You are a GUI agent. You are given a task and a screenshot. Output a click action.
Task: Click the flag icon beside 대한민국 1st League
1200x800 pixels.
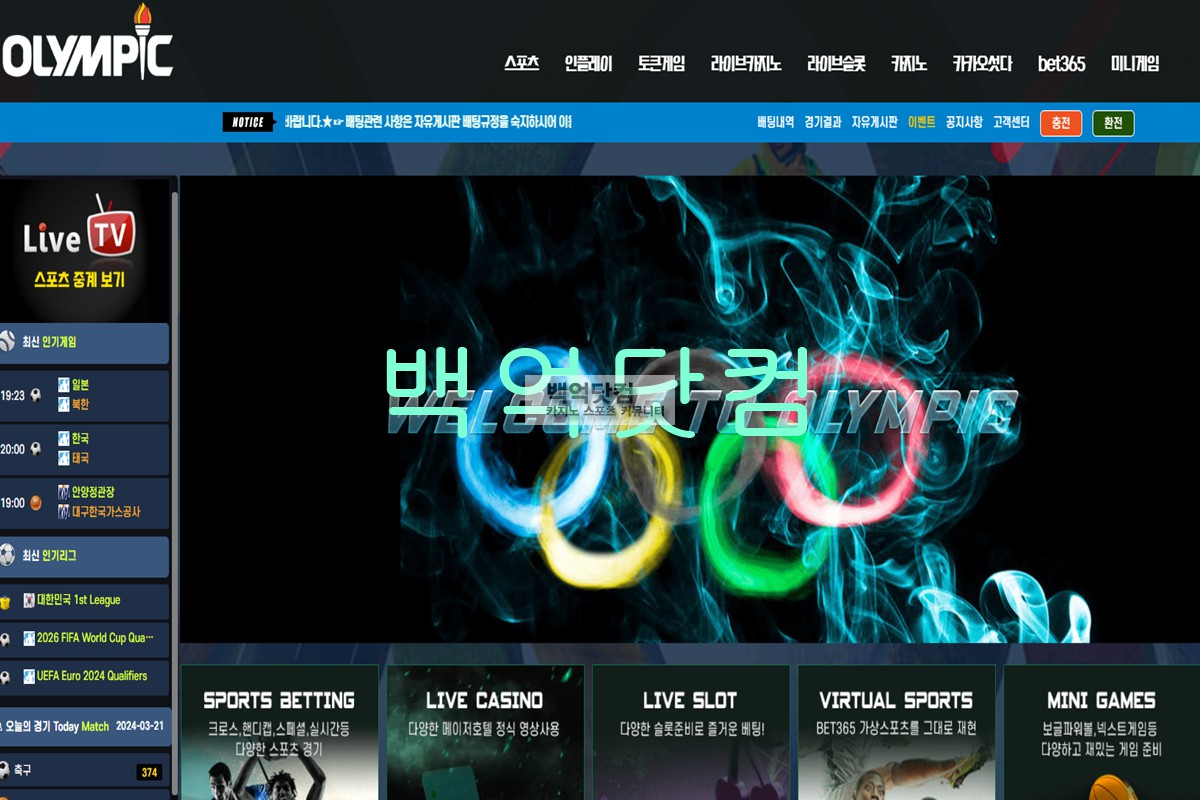29,600
